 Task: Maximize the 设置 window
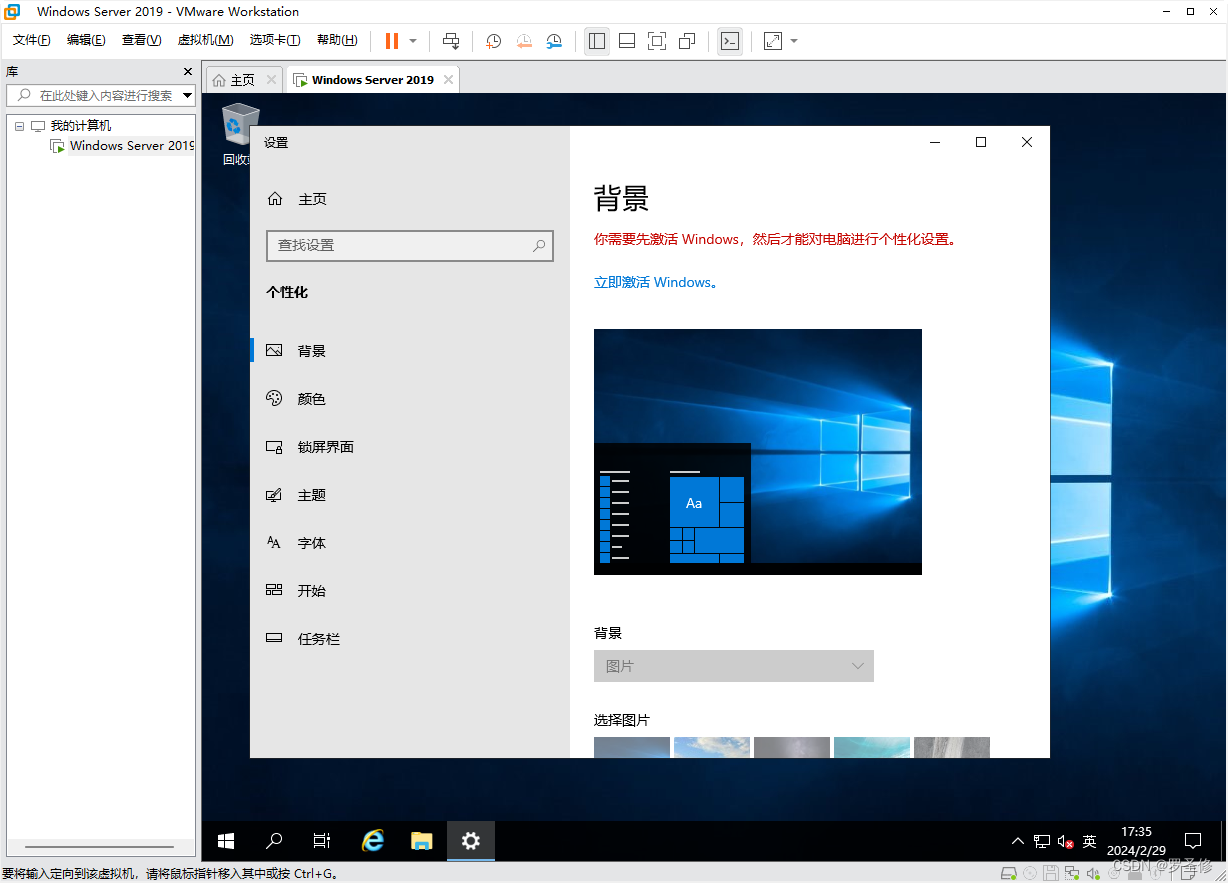tap(981, 142)
